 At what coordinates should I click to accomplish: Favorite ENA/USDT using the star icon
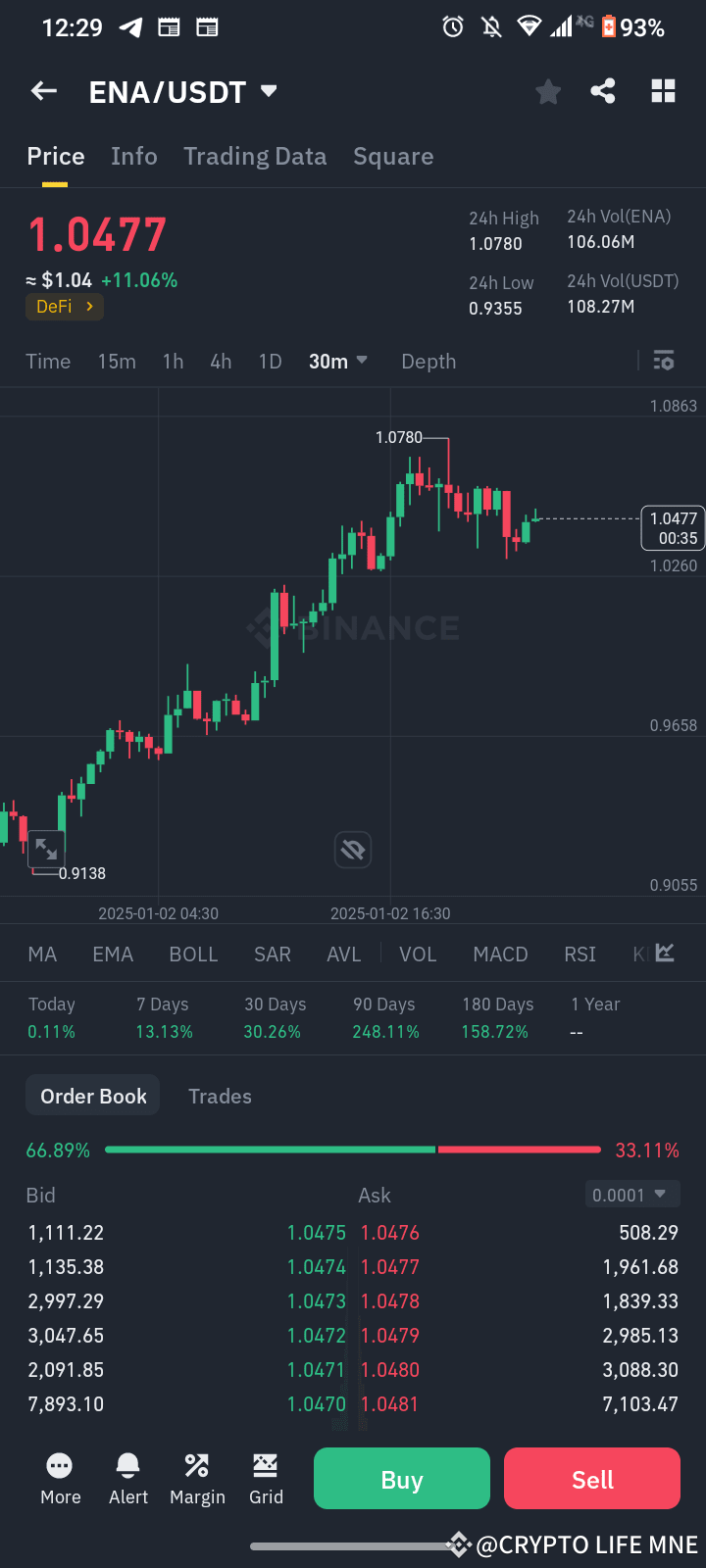(547, 90)
